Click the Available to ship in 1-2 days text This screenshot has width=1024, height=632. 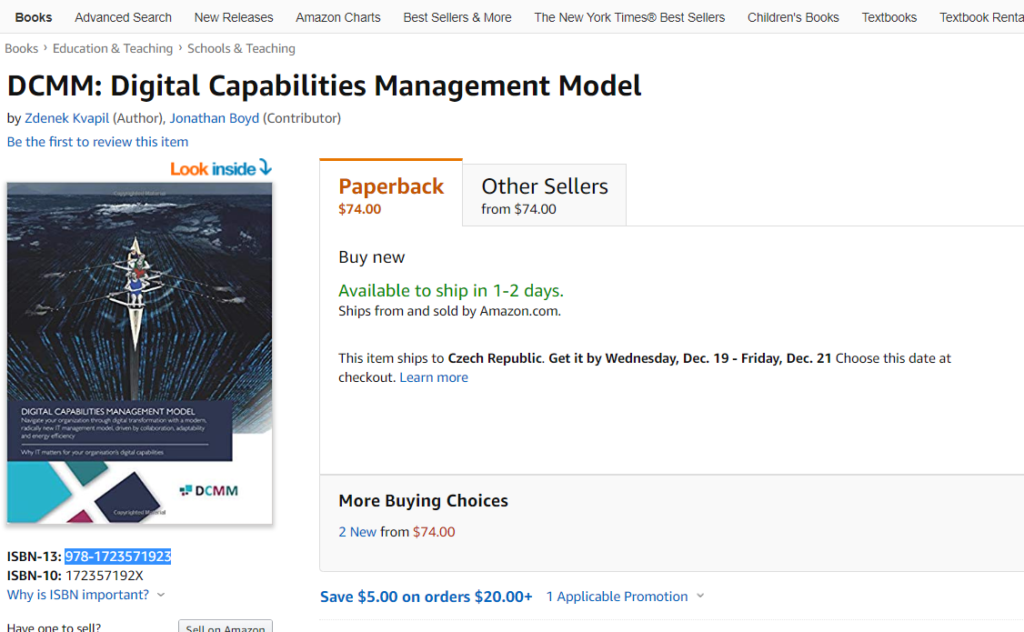tap(451, 291)
